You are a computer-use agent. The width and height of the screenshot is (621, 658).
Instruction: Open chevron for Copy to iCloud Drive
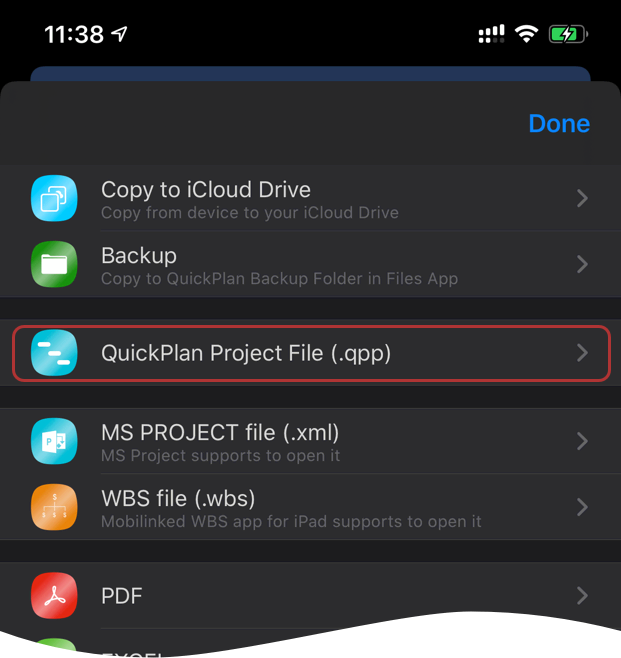pyautogui.click(x=582, y=198)
